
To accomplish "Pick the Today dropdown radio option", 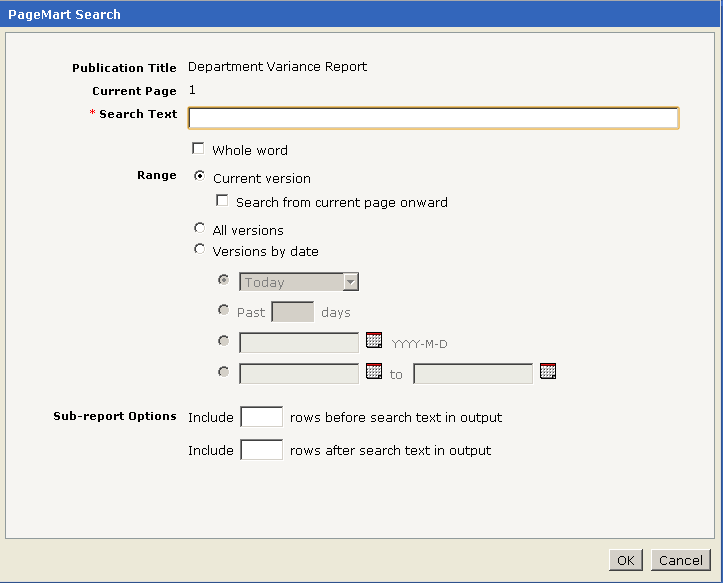I will (224, 280).
